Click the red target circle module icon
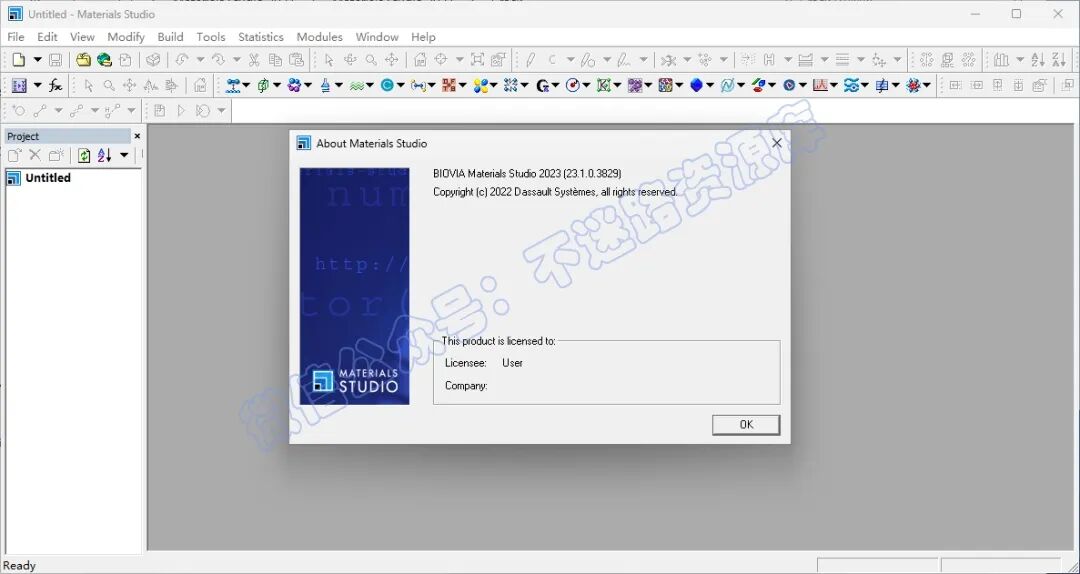1080x574 pixels. [x=572, y=85]
